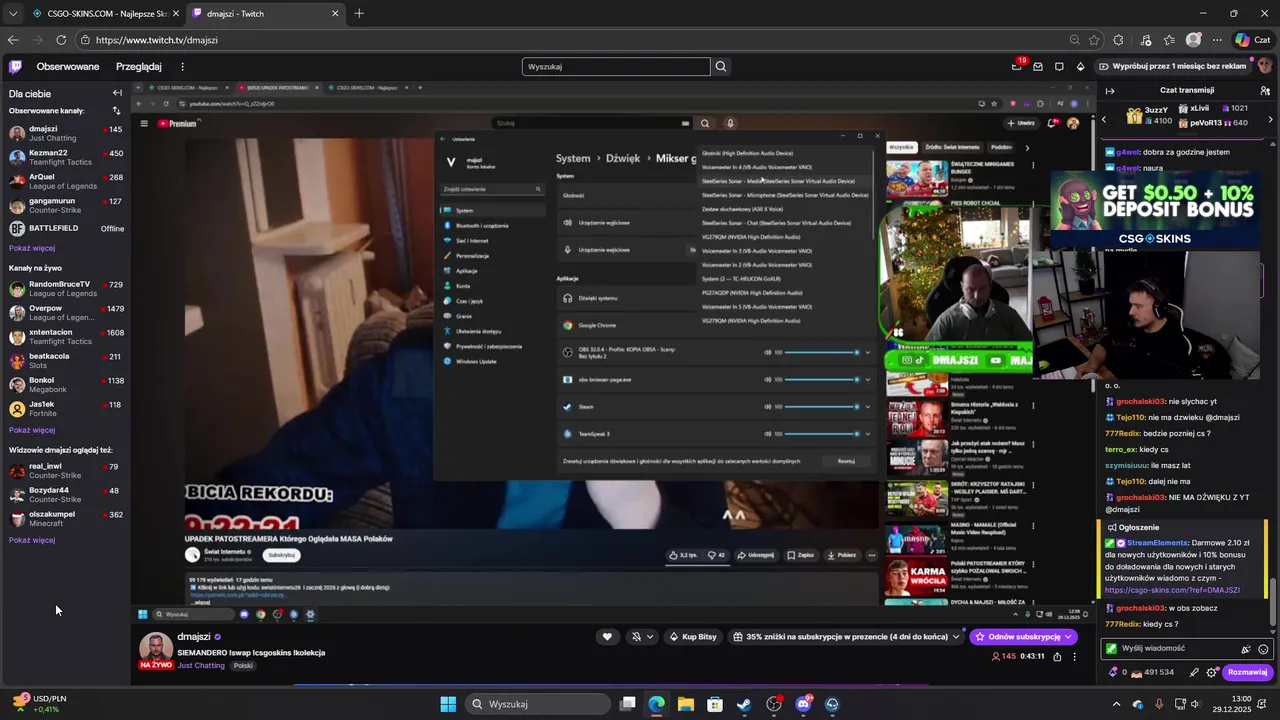Open browser tab list dropdown

pyautogui.click(x=13, y=14)
